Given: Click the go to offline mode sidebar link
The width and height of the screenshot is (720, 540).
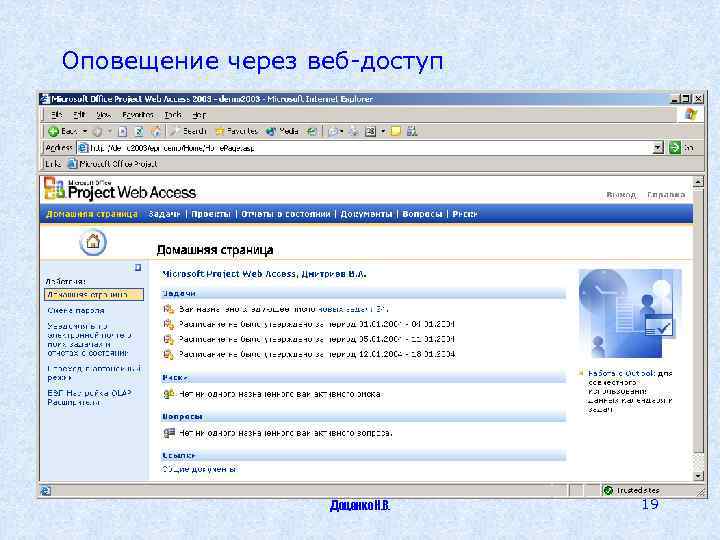Looking at the screenshot, I should tap(94, 373).
